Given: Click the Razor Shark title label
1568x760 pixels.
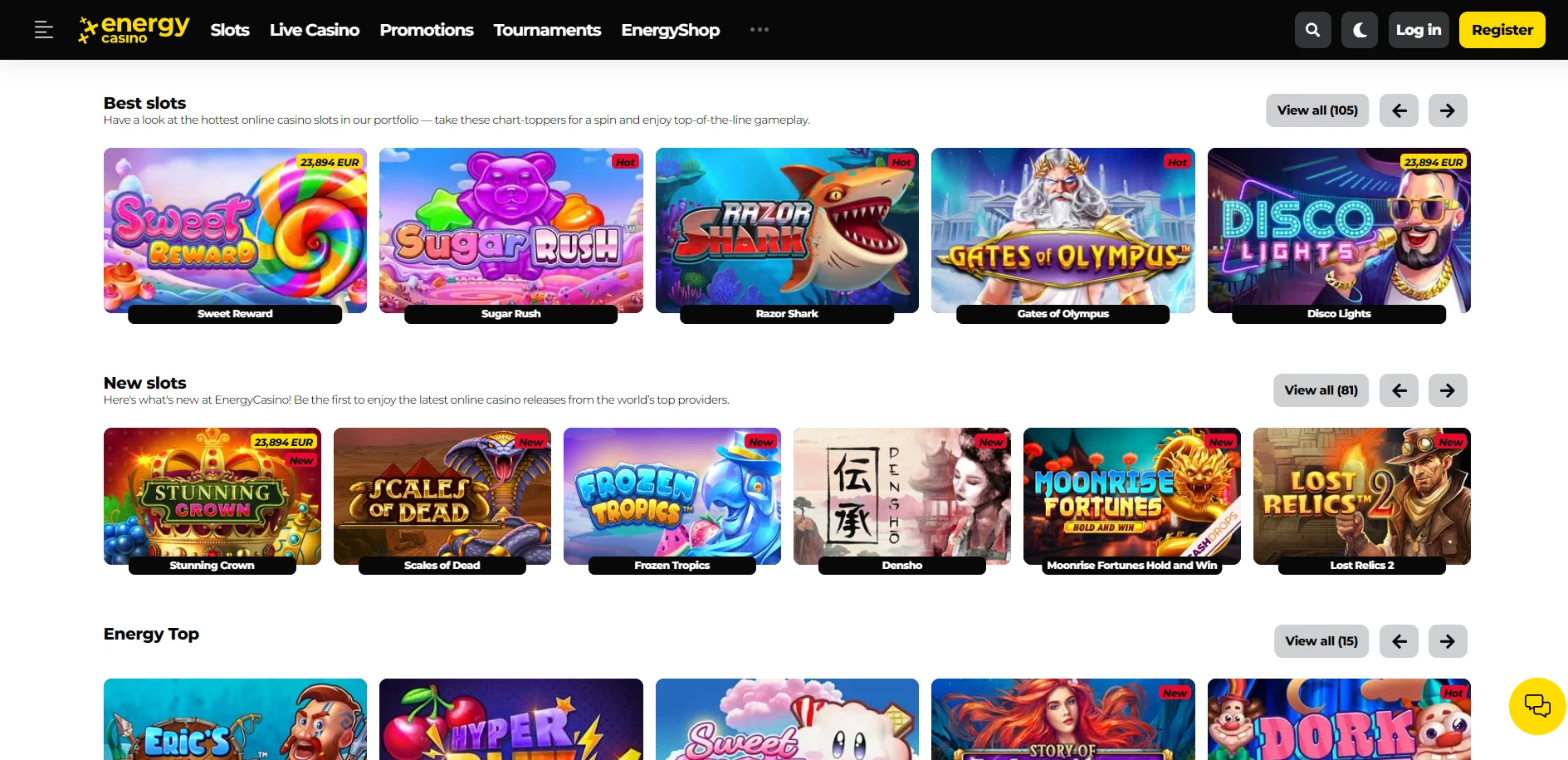Looking at the screenshot, I should pos(787,314).
